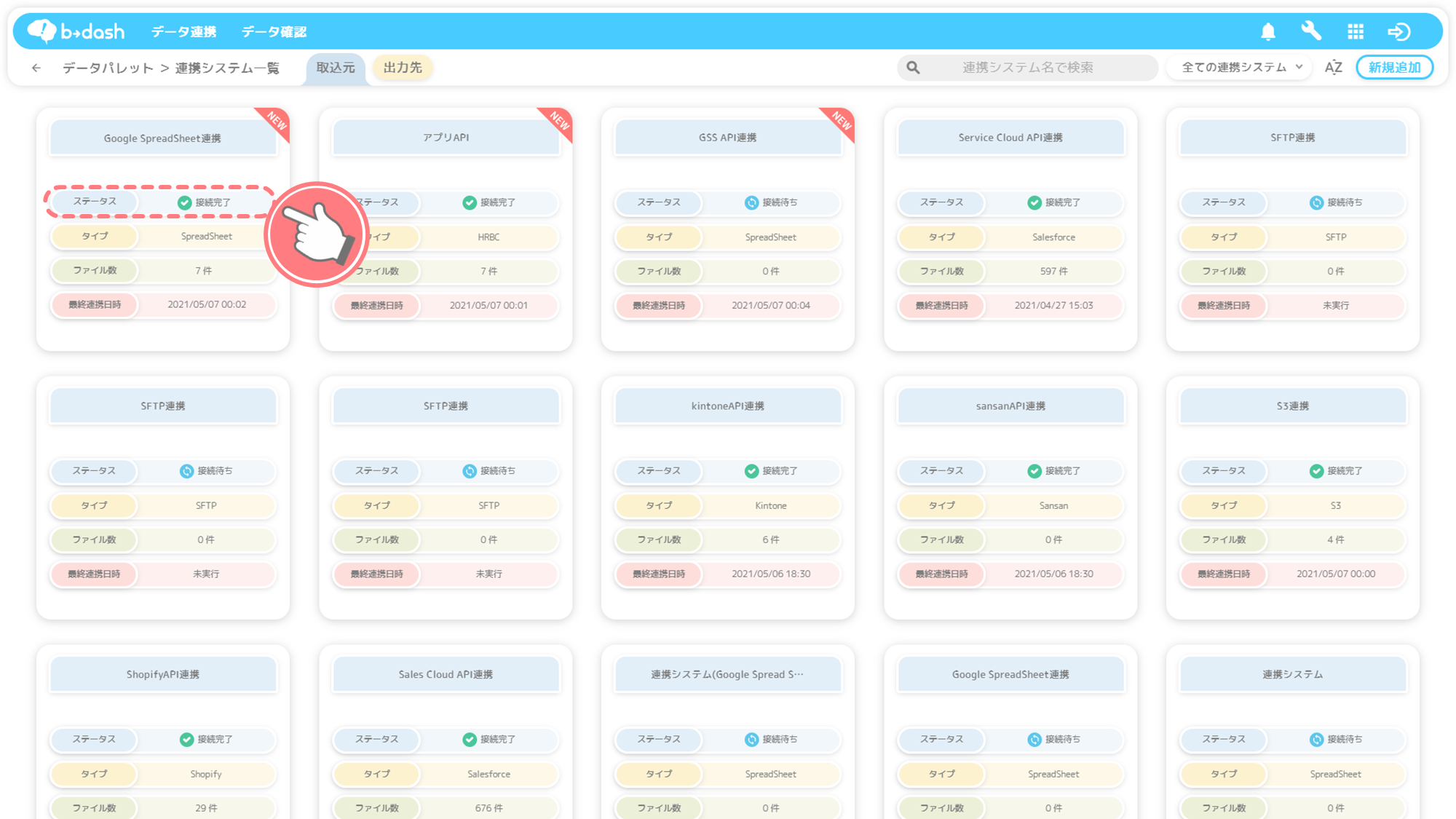Select the 676 件 file count
Viewport: 1456px width, 819px height.
[x=488, y=808]
